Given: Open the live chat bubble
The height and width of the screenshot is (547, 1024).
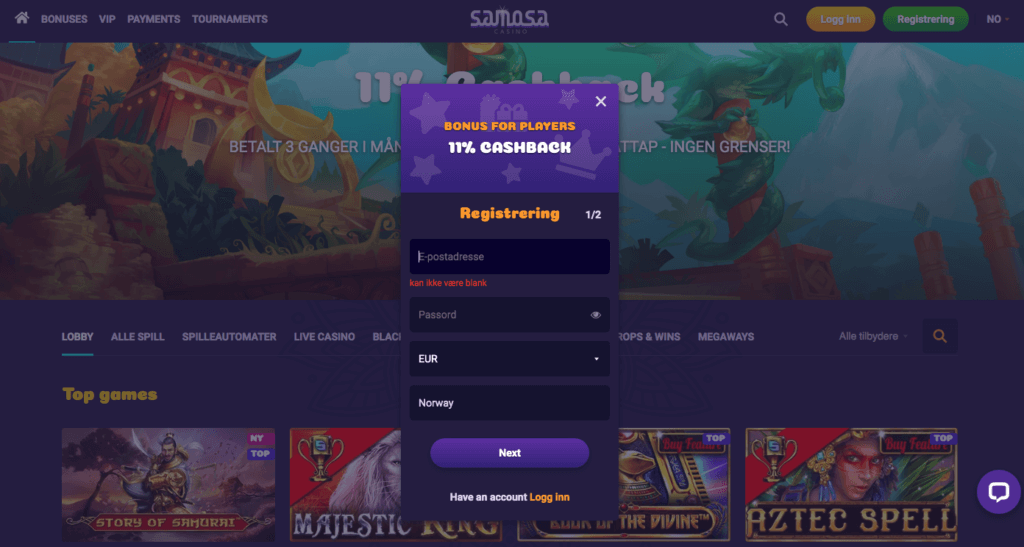Looking at the screenshot, I should click(999, 492).
